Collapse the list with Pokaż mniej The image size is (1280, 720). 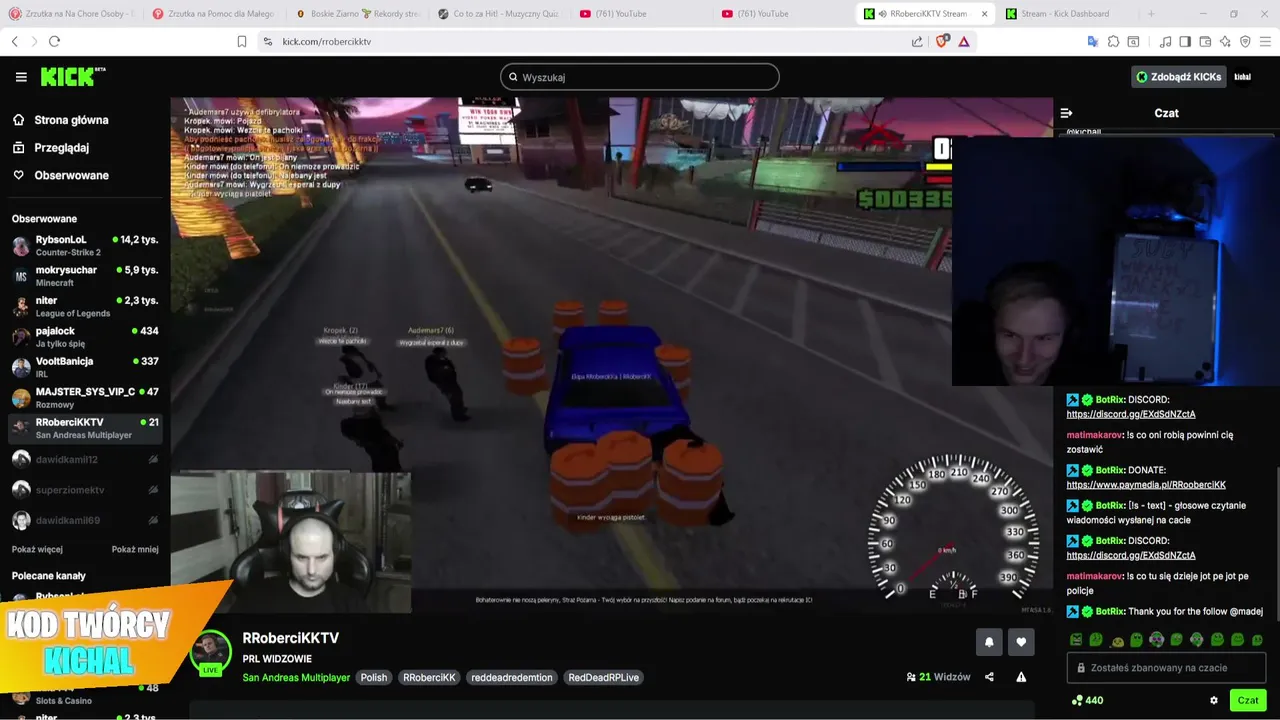135,549
